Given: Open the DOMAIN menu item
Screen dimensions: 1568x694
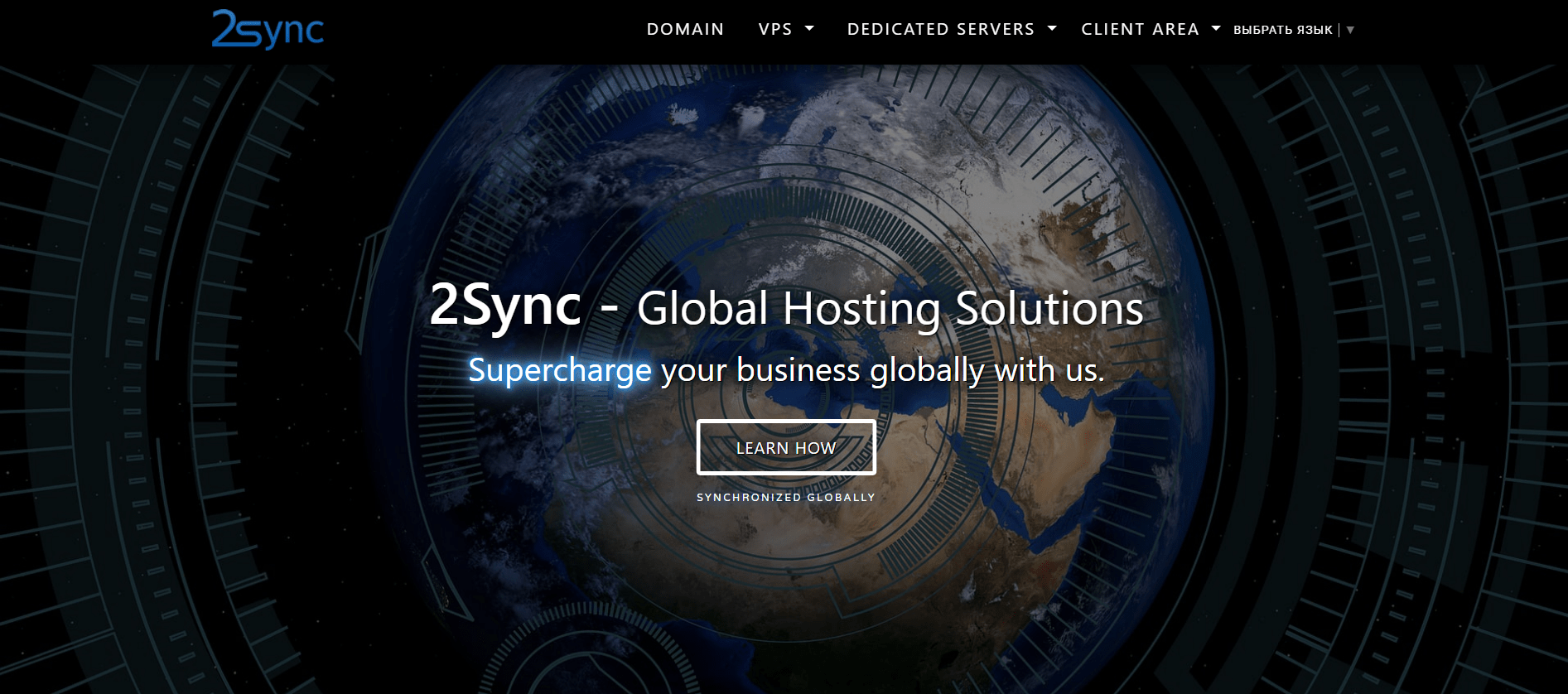Looking at the screenshot, I should tap(685, 29).
